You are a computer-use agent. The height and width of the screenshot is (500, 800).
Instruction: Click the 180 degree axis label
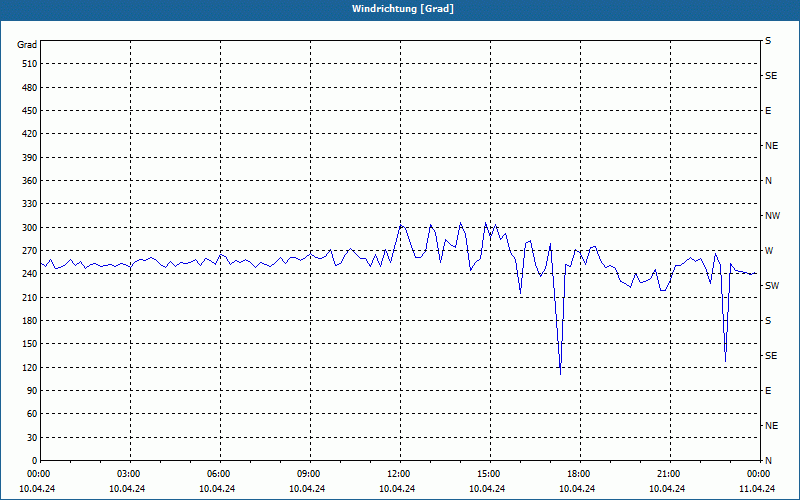pyautogui.click(x=30, y=321)
